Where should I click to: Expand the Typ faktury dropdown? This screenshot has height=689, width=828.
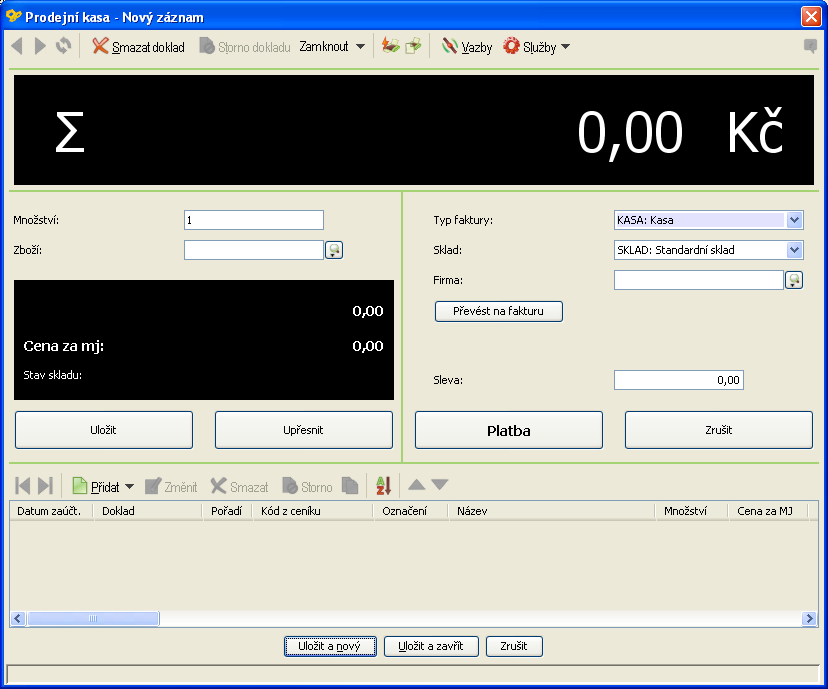[794, 220]
